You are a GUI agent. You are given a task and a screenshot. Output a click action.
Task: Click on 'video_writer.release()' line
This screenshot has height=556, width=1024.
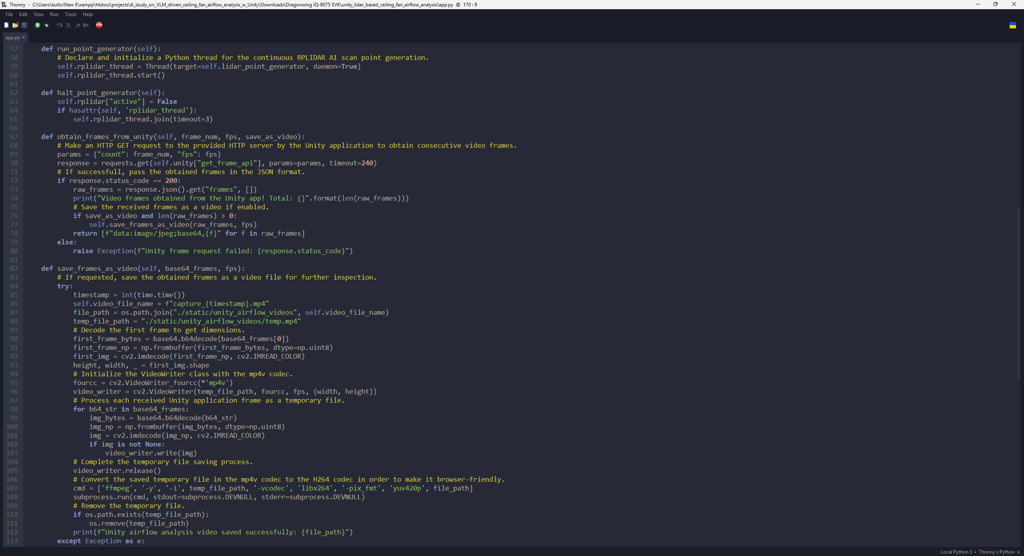pyautogui.click(x=117, y=470)
